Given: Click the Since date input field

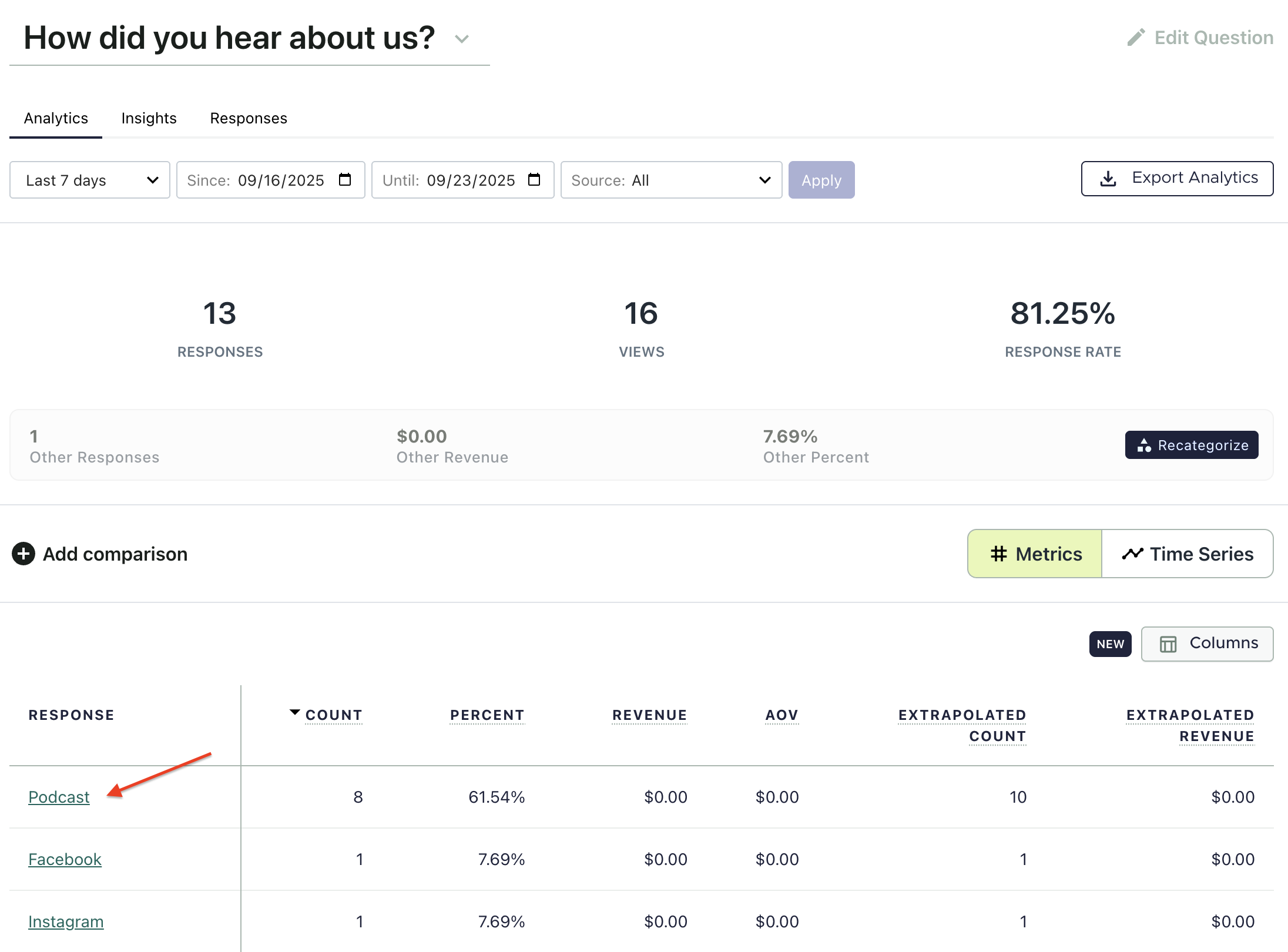Looking at the screenshot, I should (280, 180).
